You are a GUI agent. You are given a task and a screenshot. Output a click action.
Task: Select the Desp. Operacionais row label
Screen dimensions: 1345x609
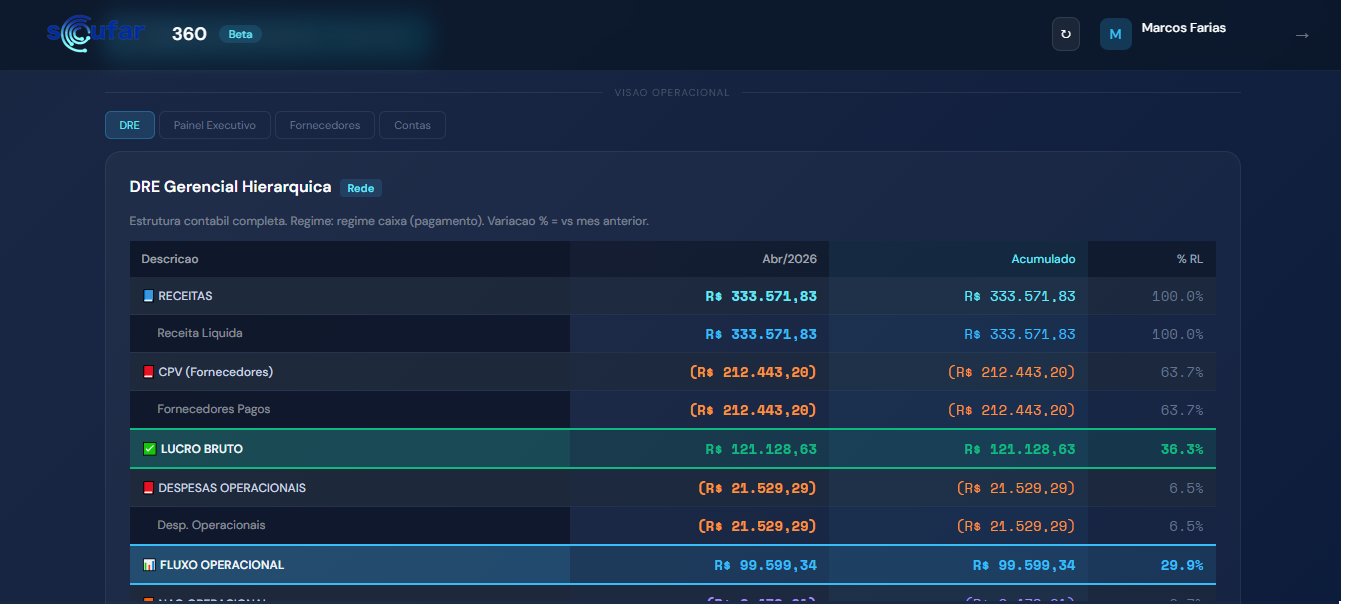(x=211, y=525)
